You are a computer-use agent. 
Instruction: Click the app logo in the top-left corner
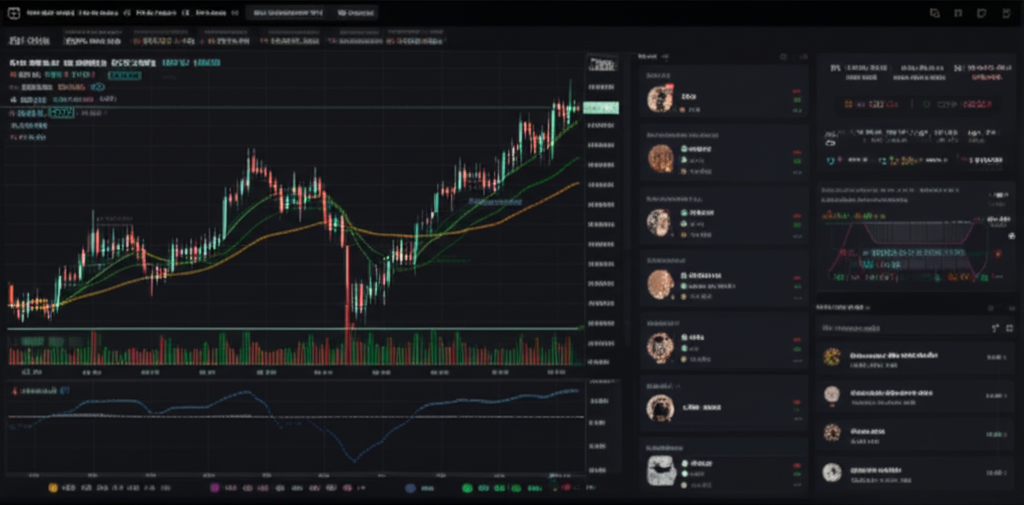pos(13,12)
